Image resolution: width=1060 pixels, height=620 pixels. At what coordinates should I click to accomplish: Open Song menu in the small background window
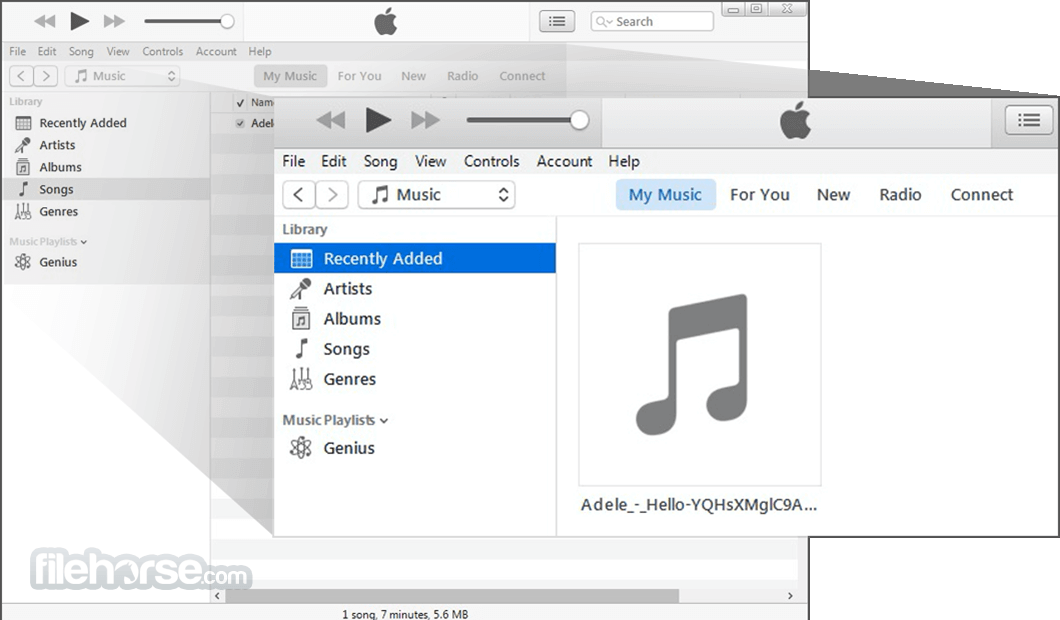[81, 51]
